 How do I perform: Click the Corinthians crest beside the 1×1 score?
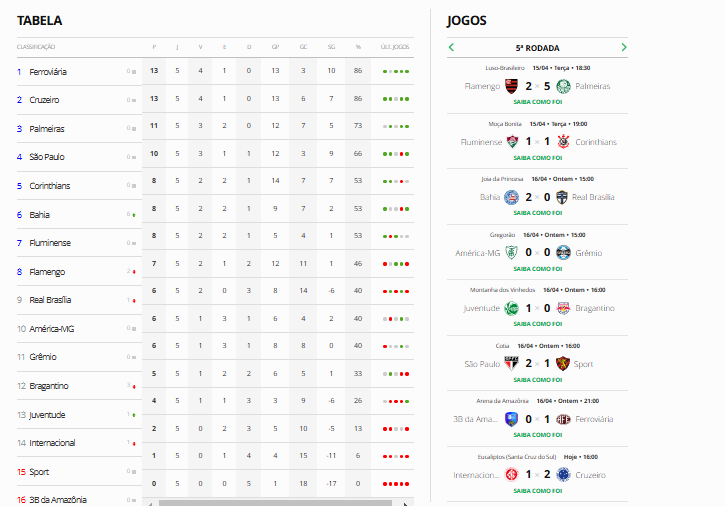point(563,142)
